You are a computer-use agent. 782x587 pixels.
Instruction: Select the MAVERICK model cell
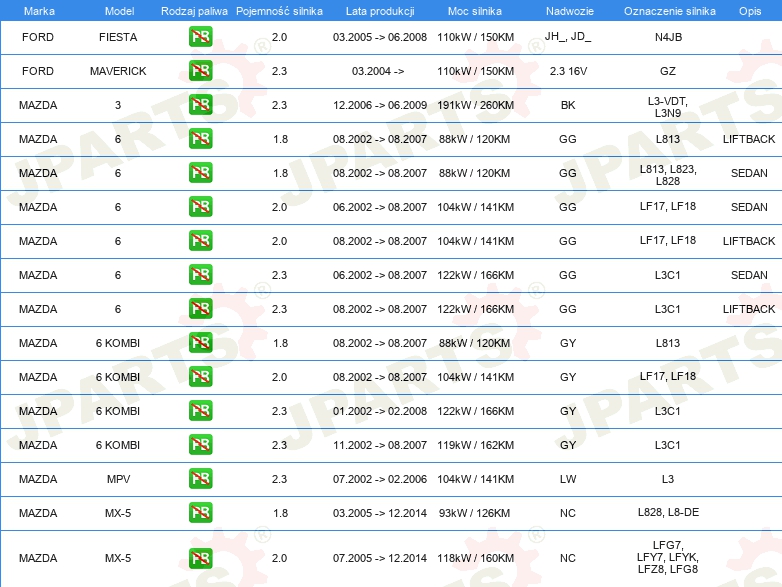point(118,71)
